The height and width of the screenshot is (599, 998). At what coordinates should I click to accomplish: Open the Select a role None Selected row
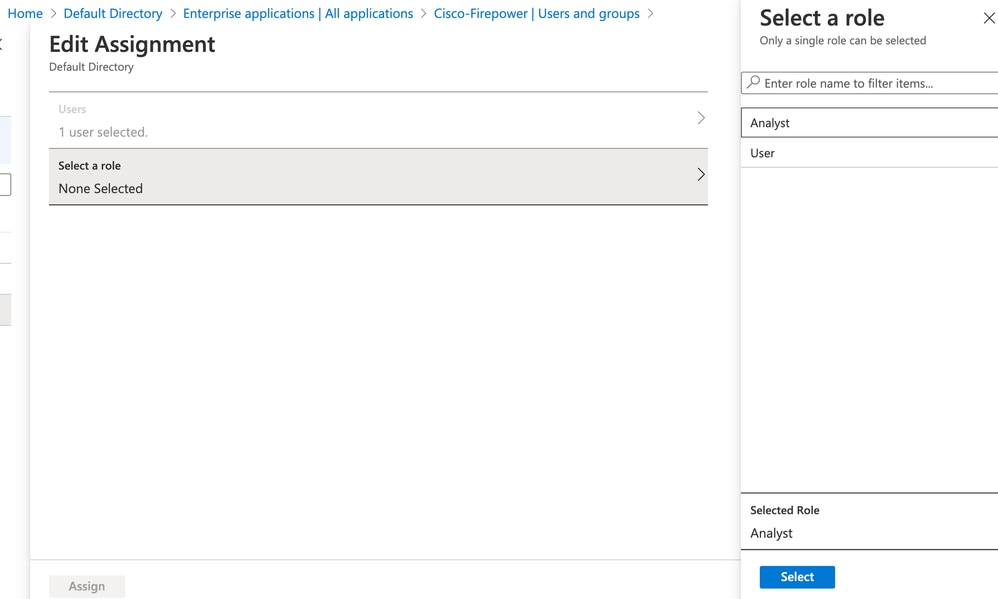[378, 176]
